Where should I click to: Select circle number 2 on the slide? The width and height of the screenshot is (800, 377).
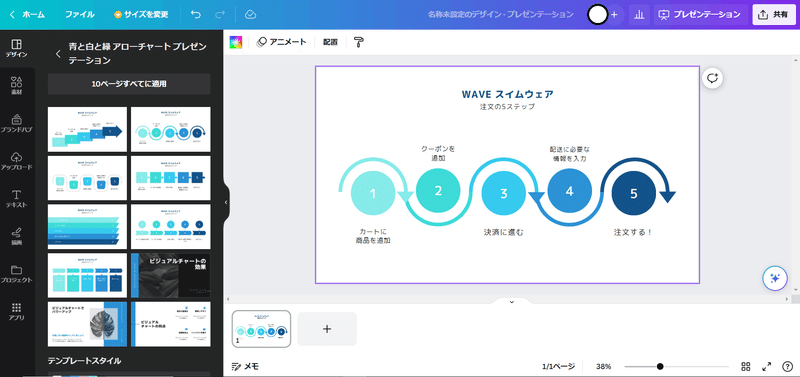438,191
